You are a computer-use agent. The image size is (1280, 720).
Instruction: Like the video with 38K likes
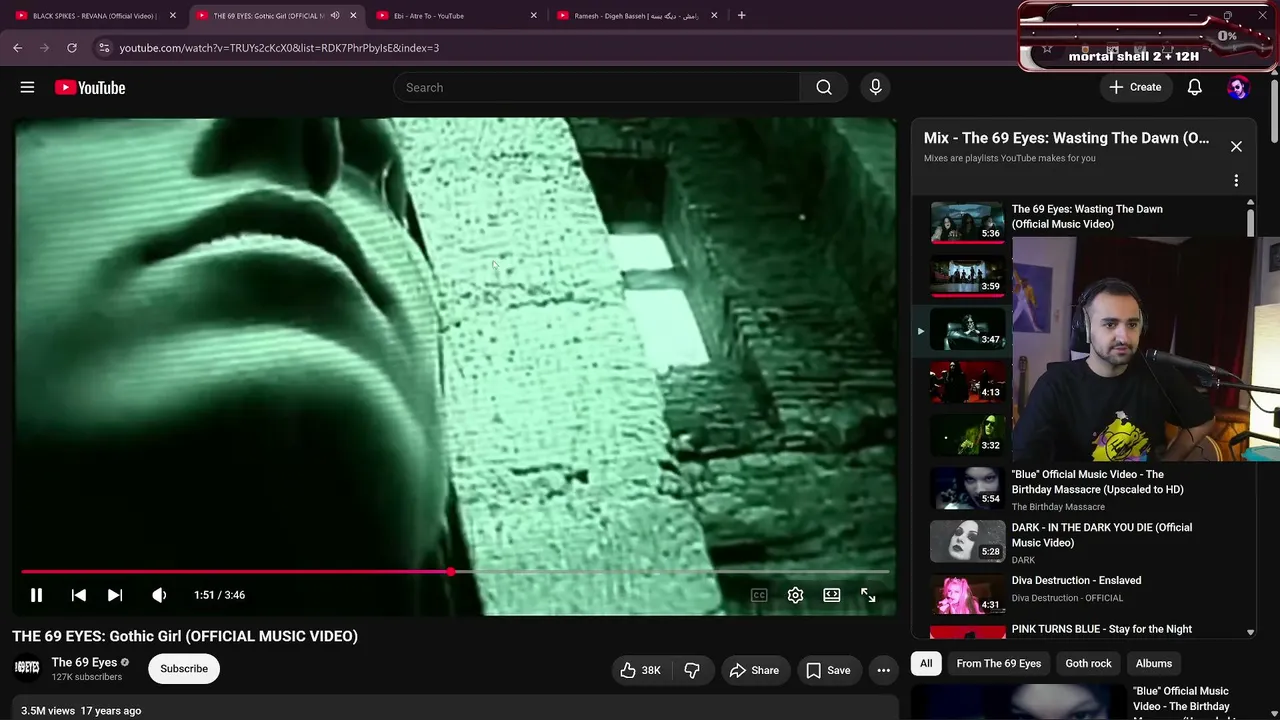pos(640,670)
